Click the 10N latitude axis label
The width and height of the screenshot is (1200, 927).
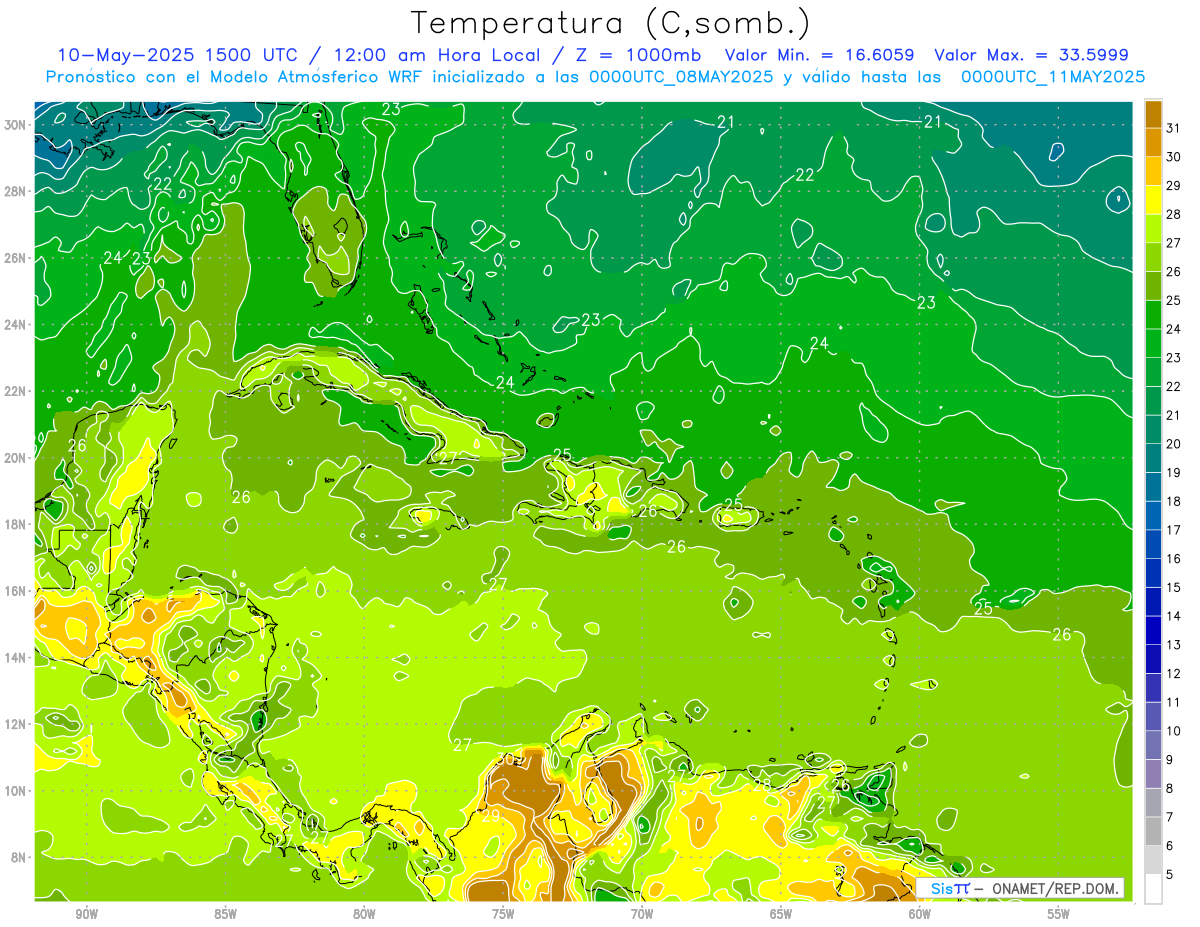15,791
